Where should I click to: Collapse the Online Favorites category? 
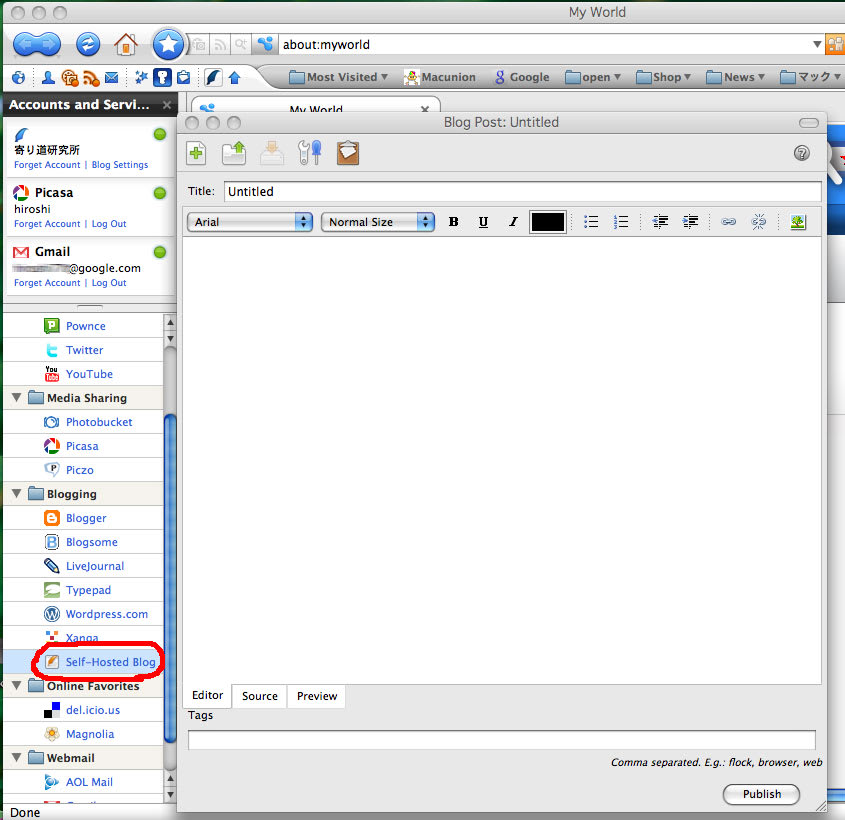tap(17, 686)
